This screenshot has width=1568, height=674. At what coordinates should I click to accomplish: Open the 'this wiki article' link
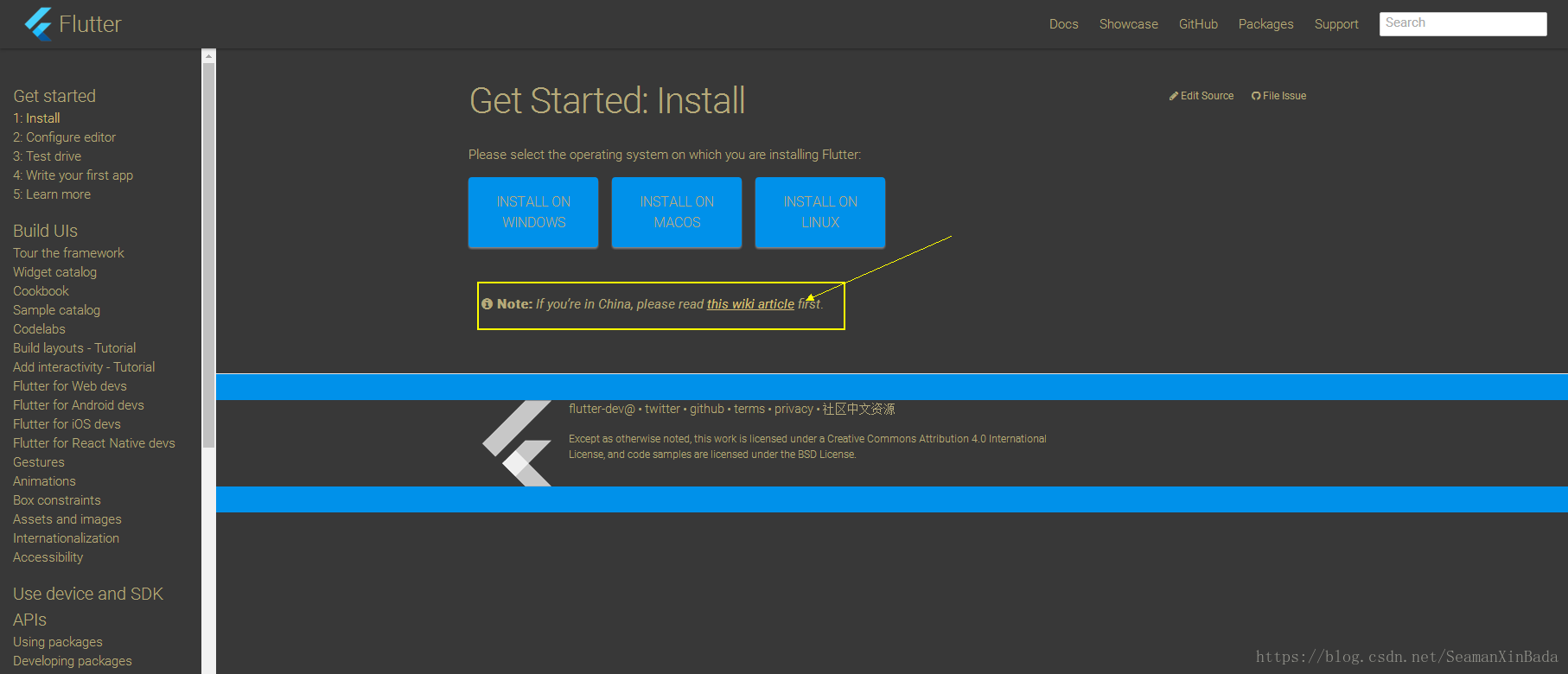tap(750, 304)
